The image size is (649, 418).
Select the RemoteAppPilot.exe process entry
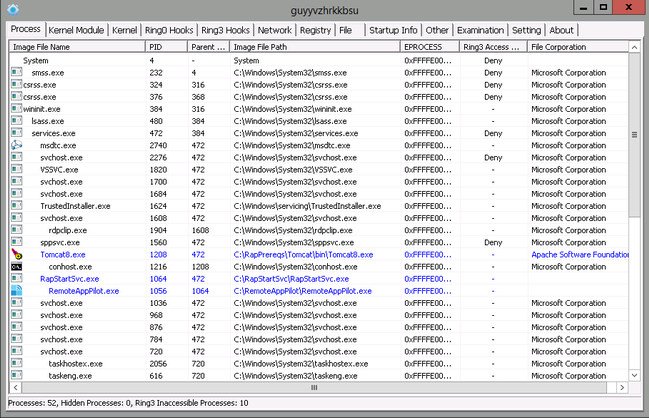click(x=84, y=291)
